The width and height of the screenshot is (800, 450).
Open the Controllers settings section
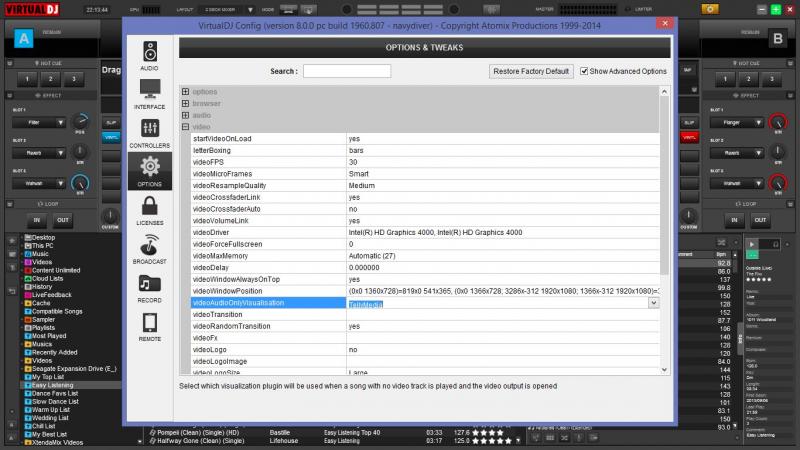click(x=149, y=133)
